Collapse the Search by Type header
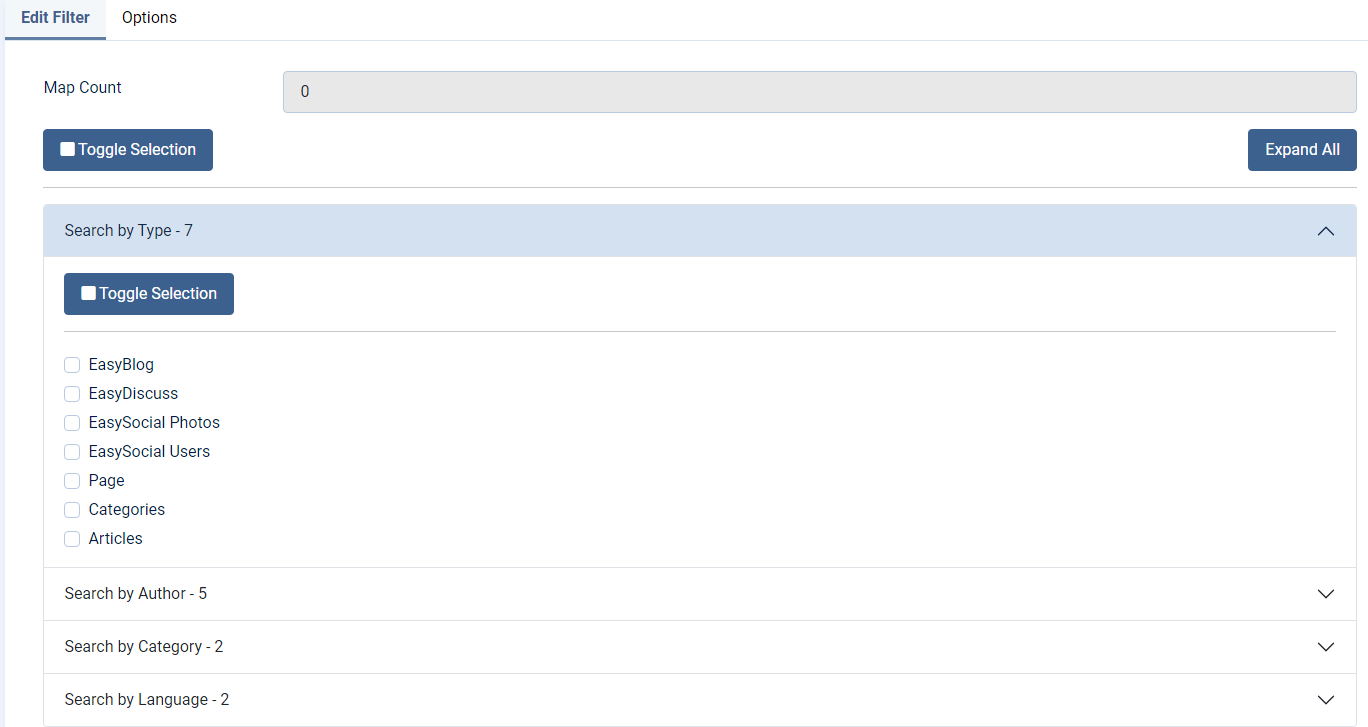This screenshot has width=1368, height=727. pyautogui.click(x=129, y=231)
